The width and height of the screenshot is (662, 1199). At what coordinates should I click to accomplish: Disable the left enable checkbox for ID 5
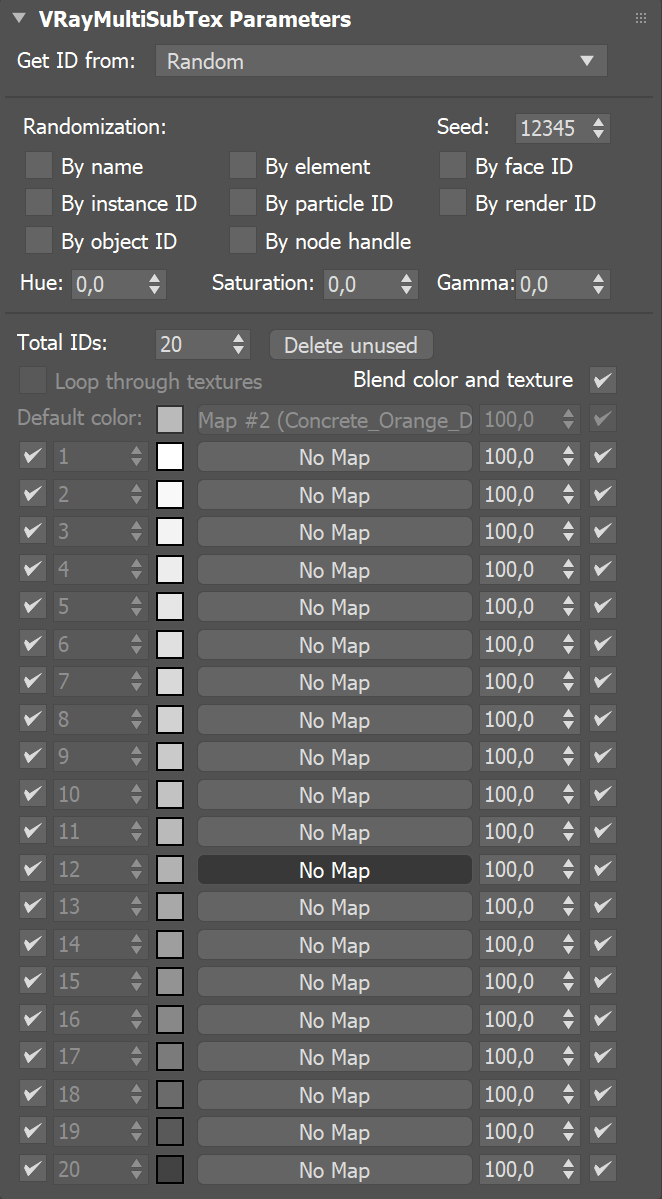coord(33,607)
